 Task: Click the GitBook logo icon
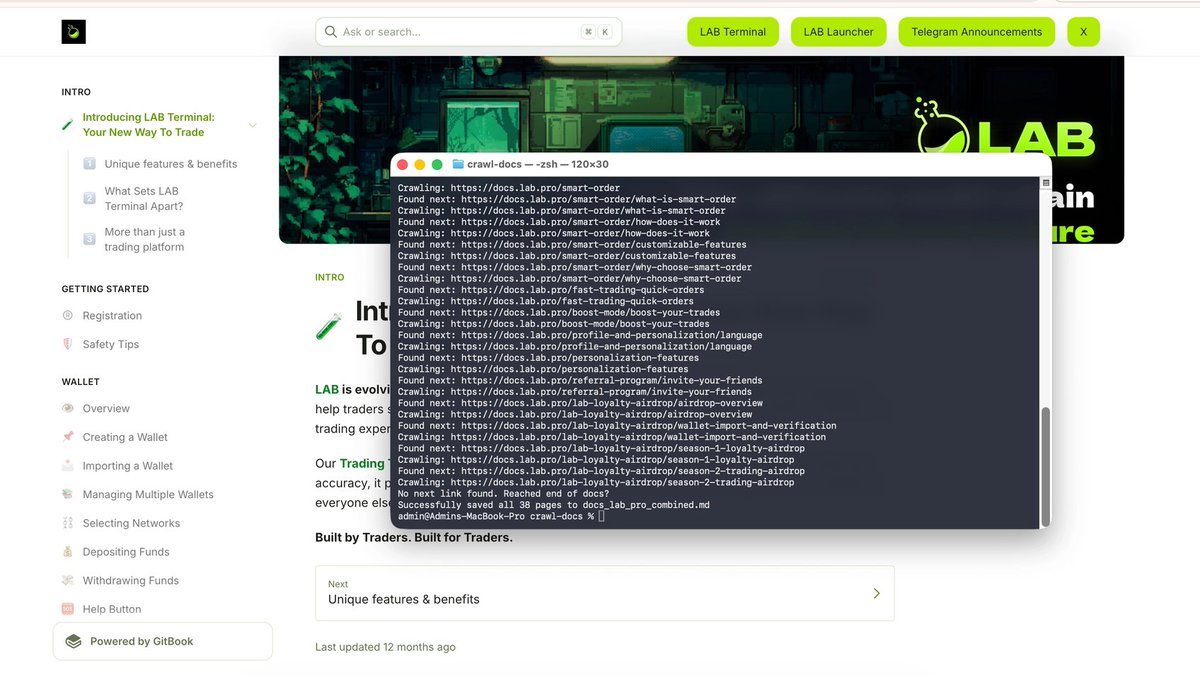click(73, 642)
